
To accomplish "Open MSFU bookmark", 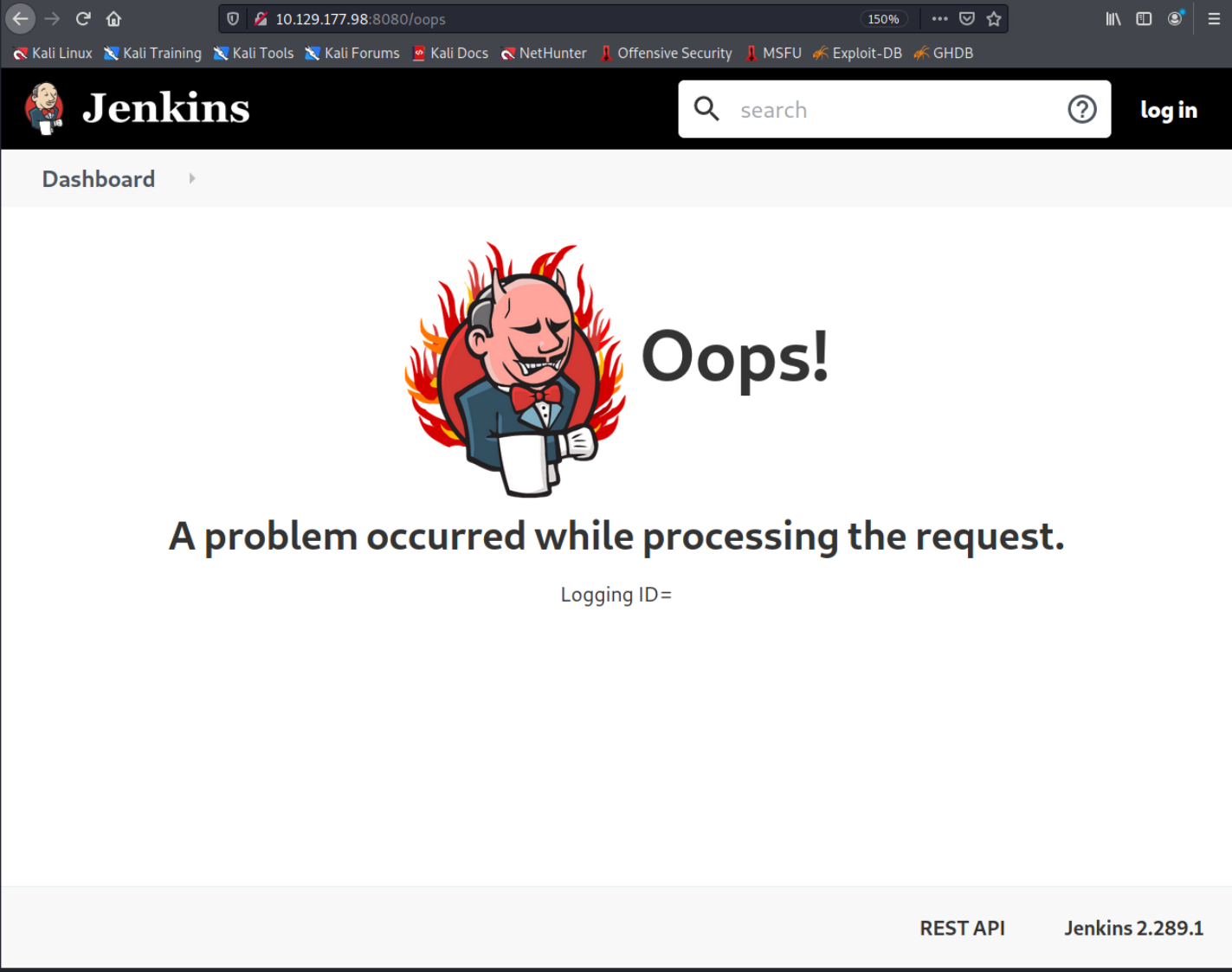I will click(x=773, y=53).
